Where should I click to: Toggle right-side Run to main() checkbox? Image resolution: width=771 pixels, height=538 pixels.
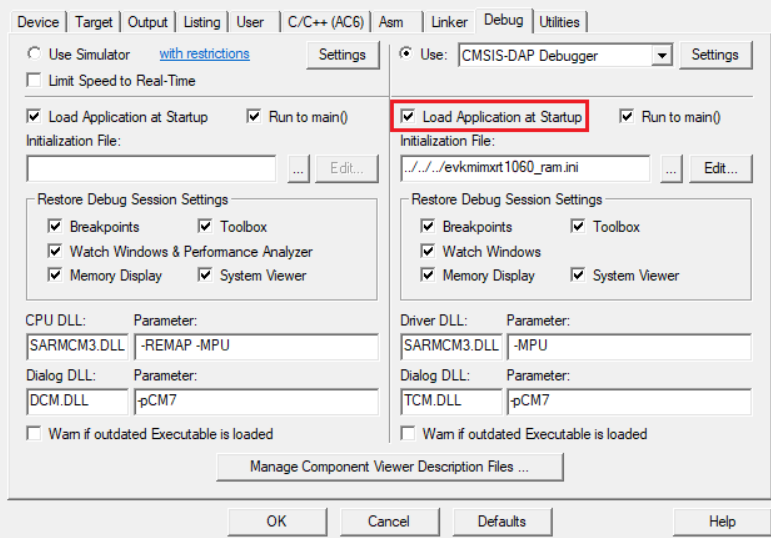click(627, 117)
